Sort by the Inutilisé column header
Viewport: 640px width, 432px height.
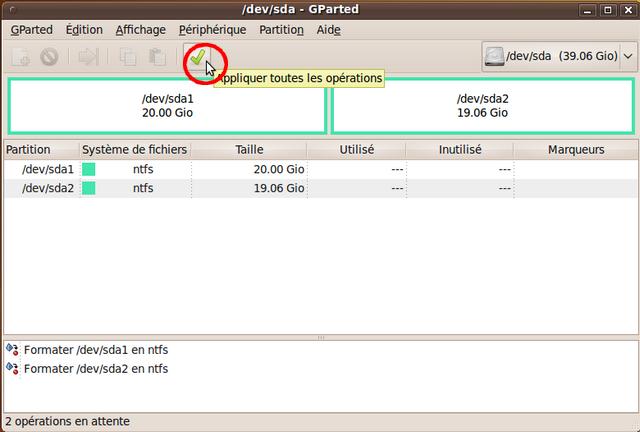click(x=460, y=150)
